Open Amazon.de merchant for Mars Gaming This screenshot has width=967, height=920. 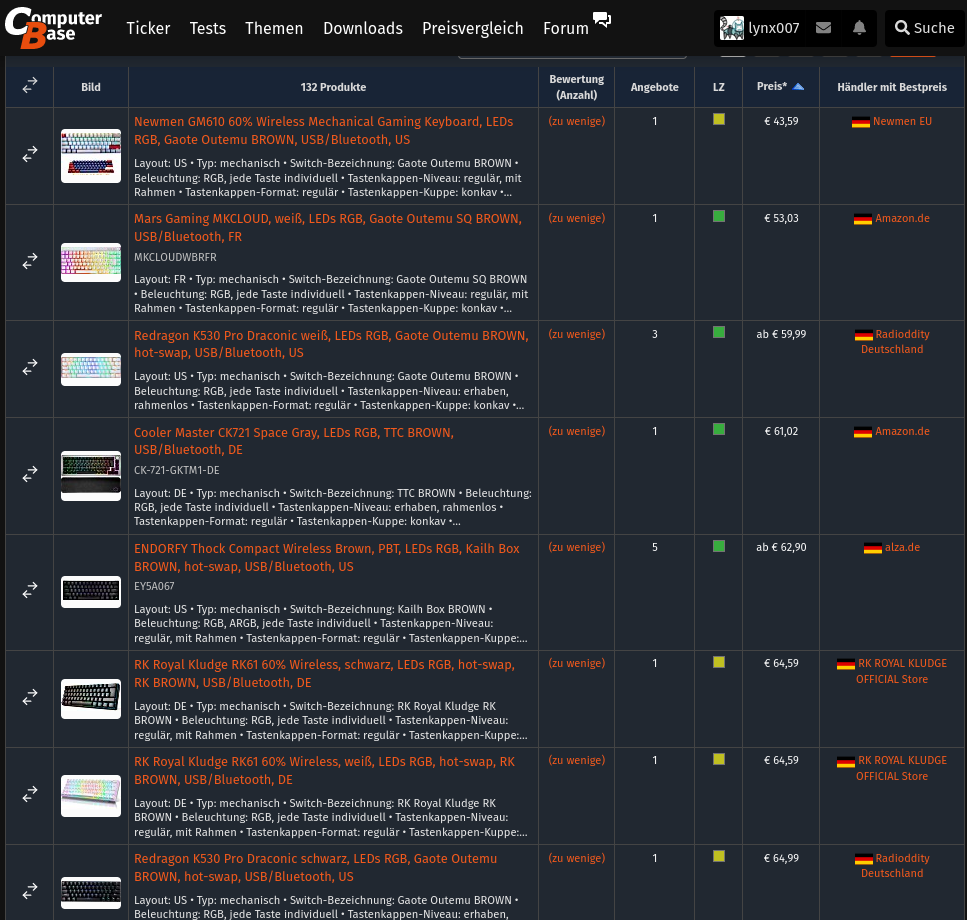pyautogui.click(x=902, y=218)
